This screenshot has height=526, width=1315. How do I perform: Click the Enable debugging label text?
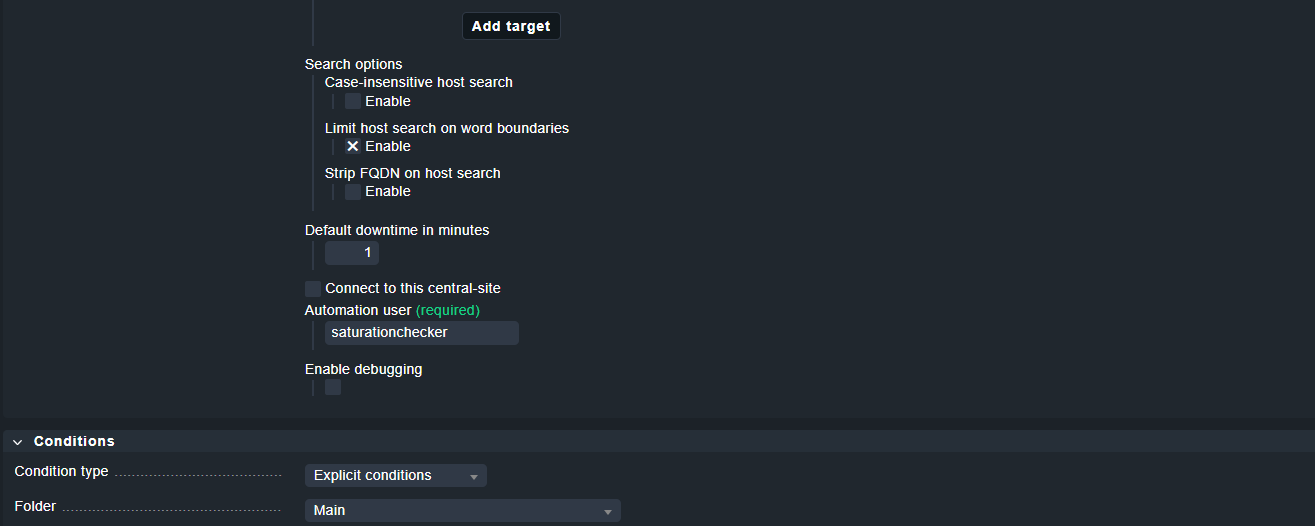(x=363, y=369)
